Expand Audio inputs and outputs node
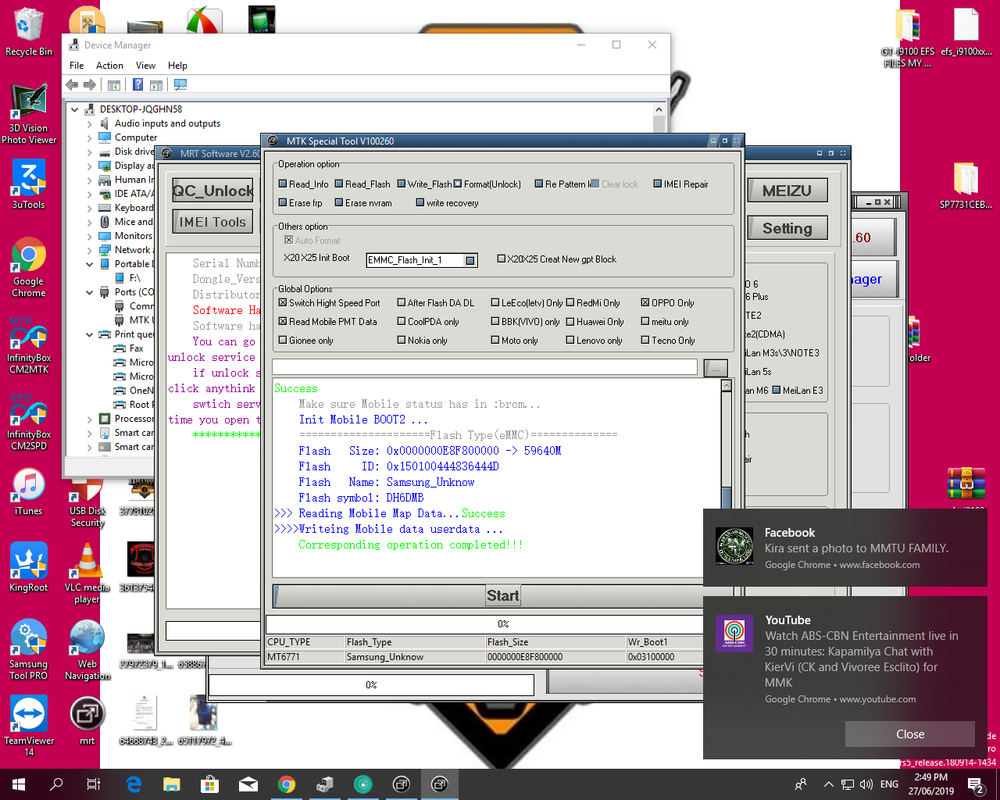The image size is (1000, 800). coord(89,124)
